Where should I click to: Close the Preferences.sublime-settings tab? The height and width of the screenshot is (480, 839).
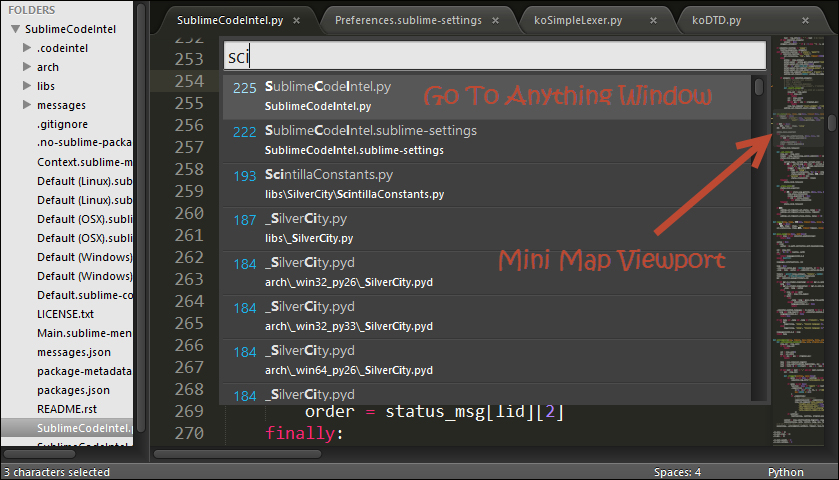pyautogui.click(x=495, y=20)
